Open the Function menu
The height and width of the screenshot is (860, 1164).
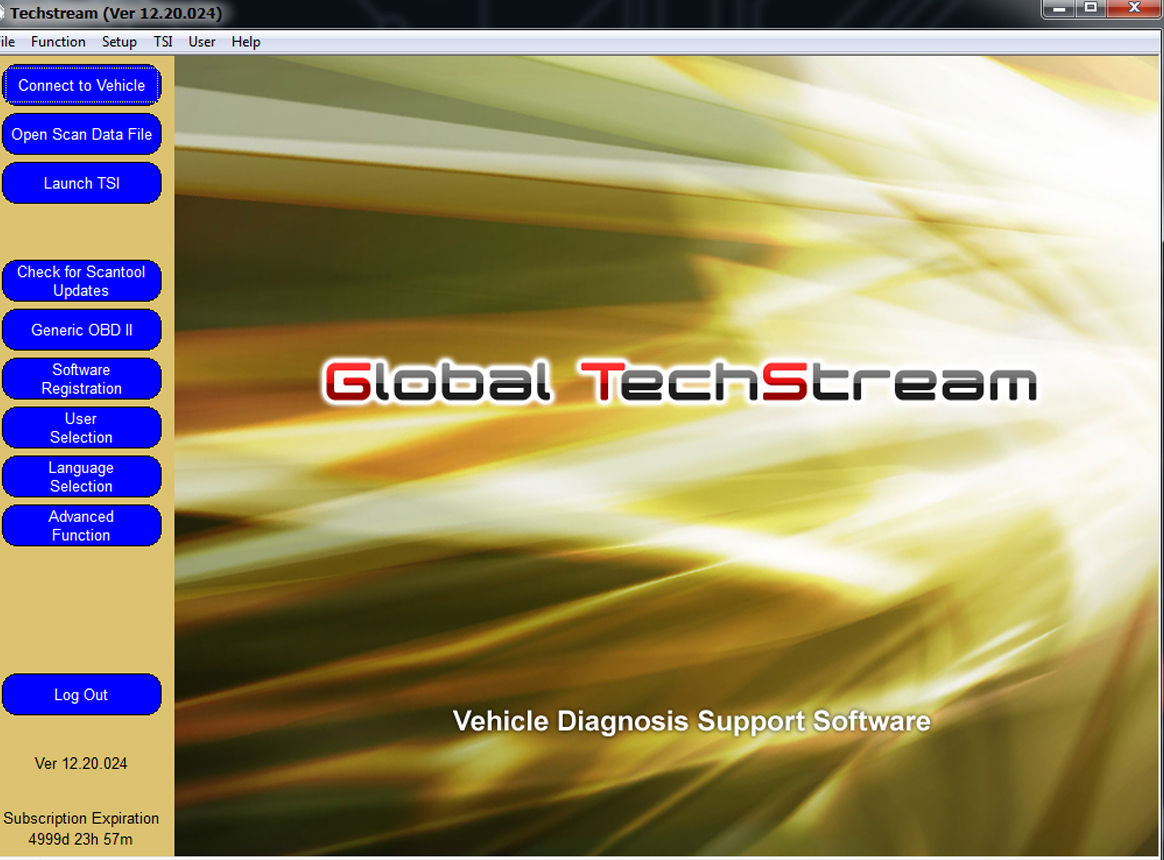(58, 42)
